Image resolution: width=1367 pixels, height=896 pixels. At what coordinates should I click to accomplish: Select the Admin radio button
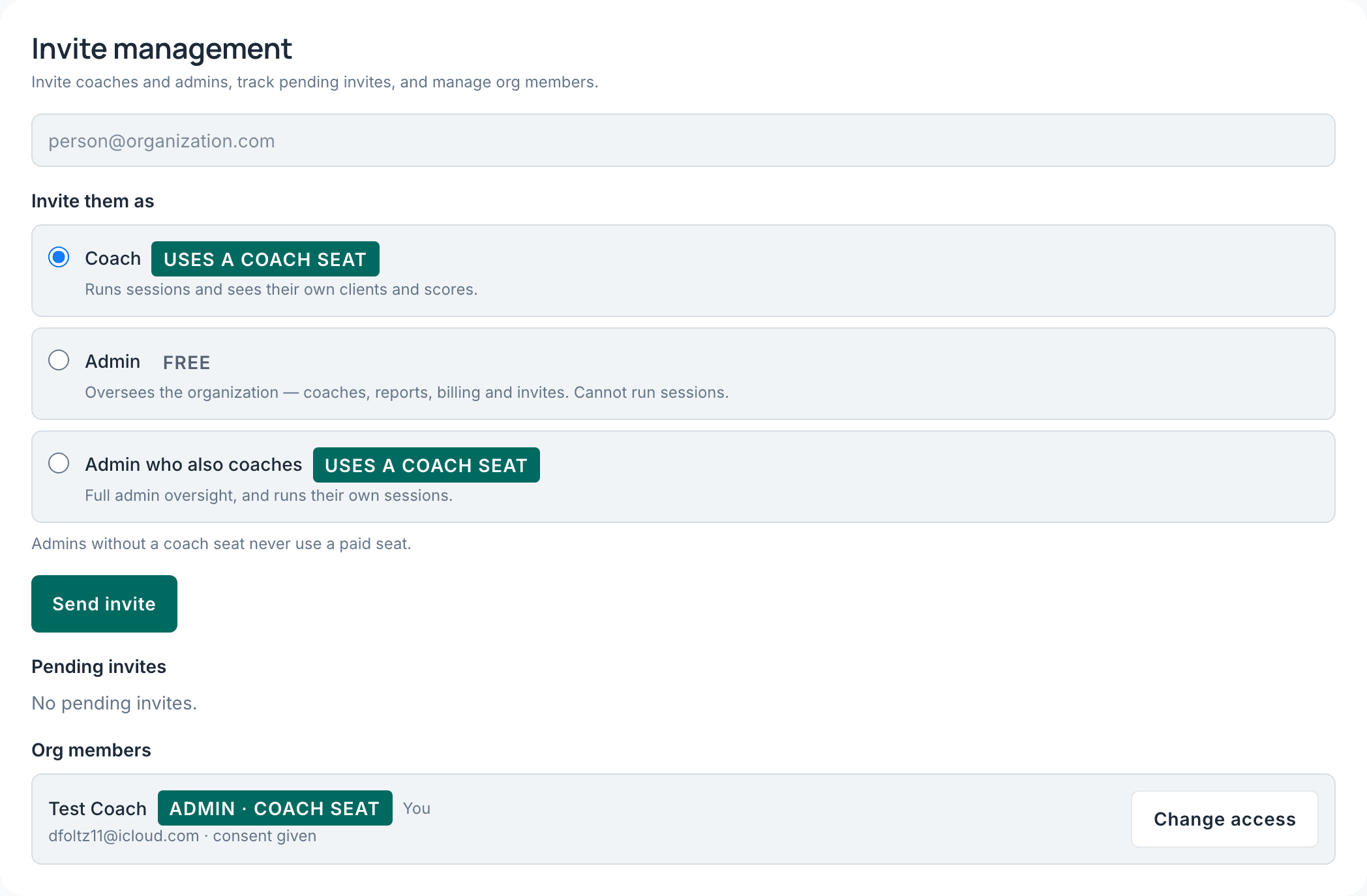pyautogui.click(x=59, y=360)
